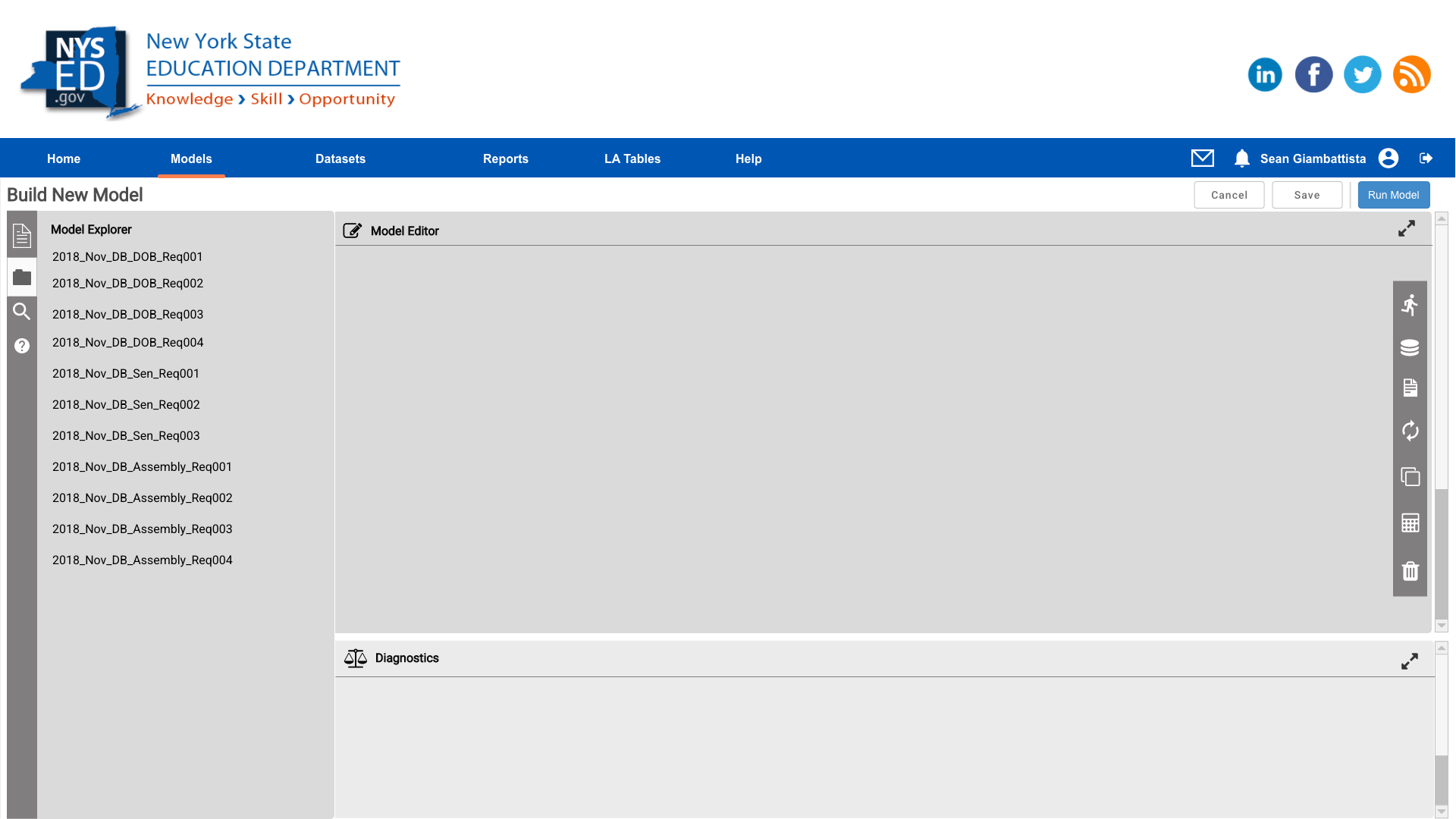Expand the Model Editor panel

[1407, 229]
